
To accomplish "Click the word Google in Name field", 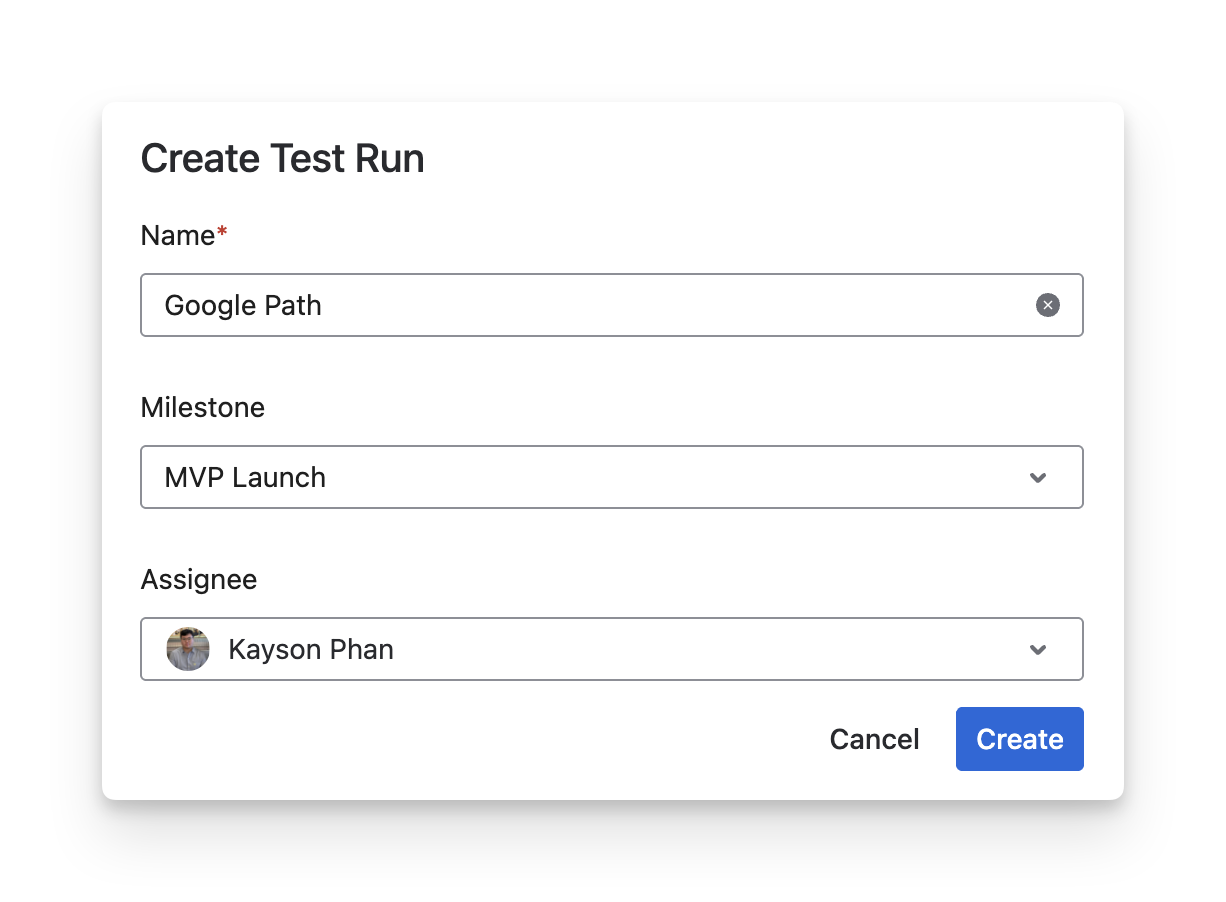I will tap(207, 306).
